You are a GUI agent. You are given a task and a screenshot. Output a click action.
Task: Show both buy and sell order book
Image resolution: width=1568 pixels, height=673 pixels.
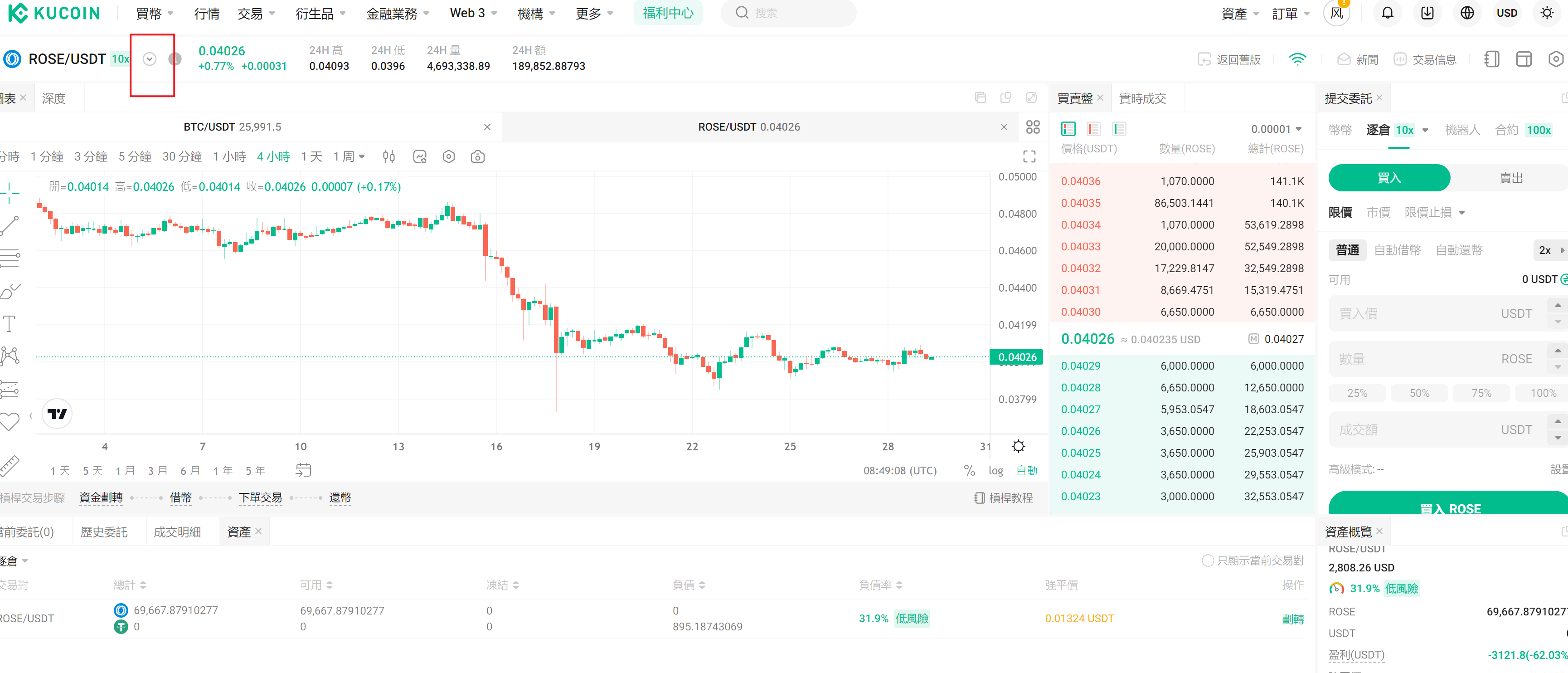coord(1068,128)
